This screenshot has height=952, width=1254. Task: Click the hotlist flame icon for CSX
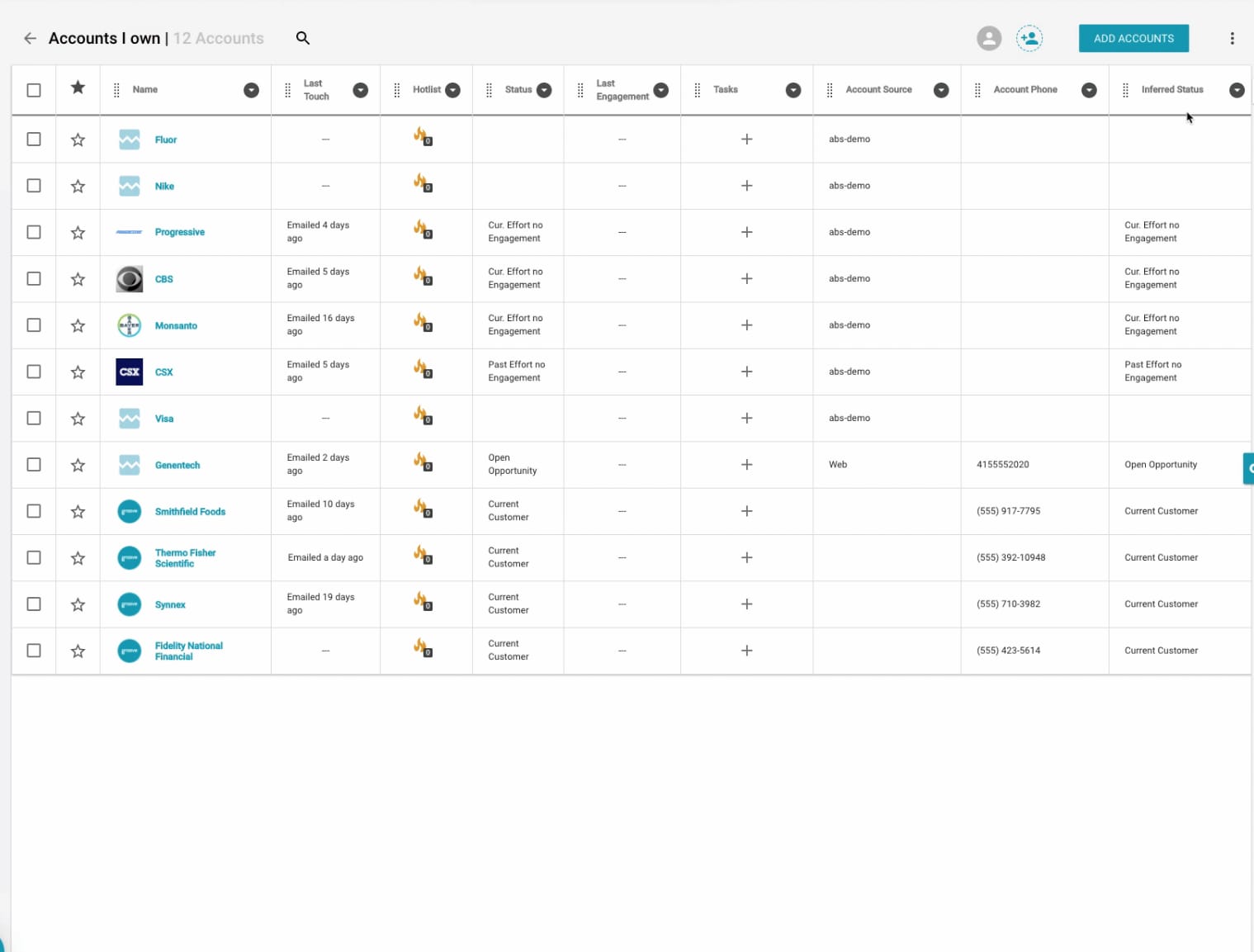point(423,369)
